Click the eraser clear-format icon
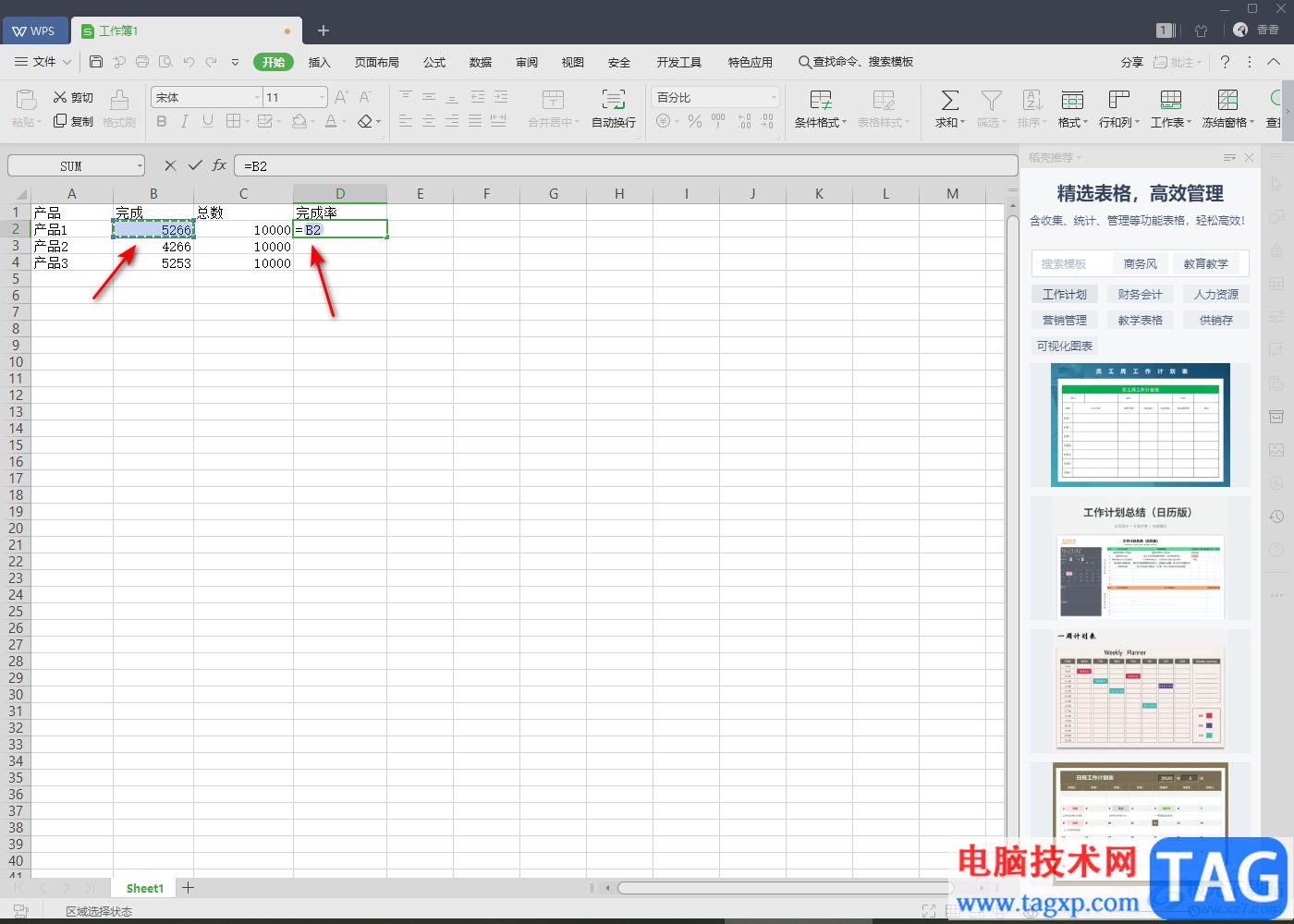Image resolution: width=1294 pixels, height=924 pixels. pyautogui.click(x=364, y=121)
